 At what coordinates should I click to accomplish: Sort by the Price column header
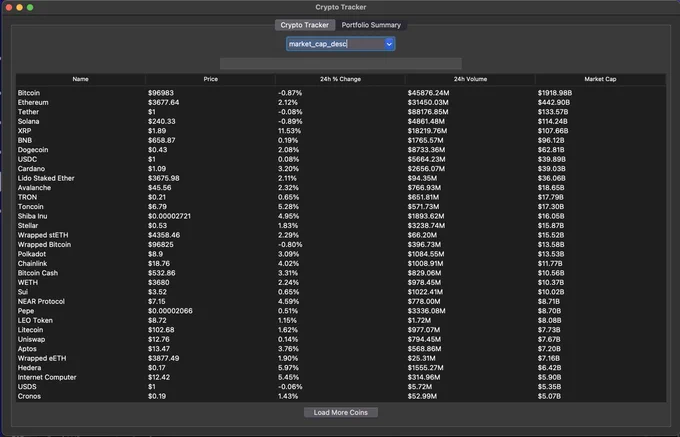tap(211, 79)
